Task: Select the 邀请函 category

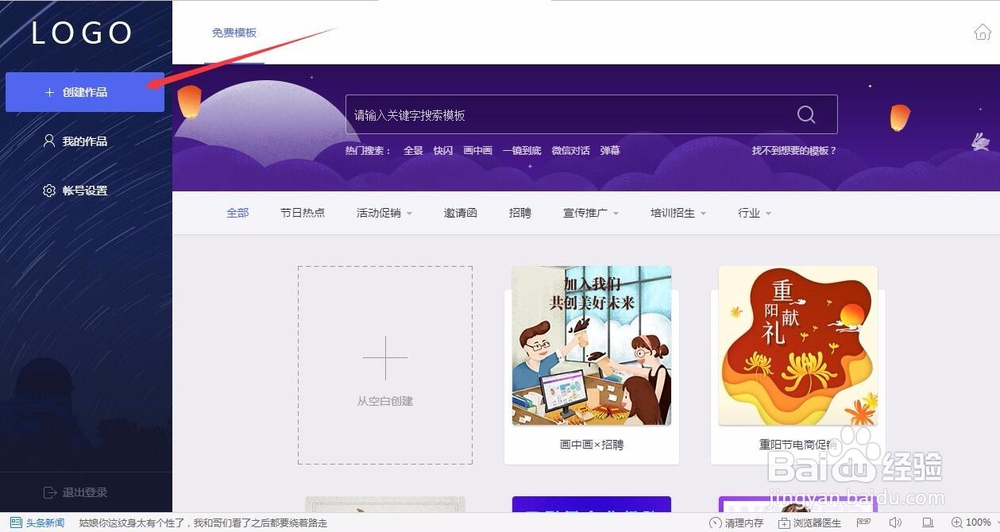Action: click(460, 213)
